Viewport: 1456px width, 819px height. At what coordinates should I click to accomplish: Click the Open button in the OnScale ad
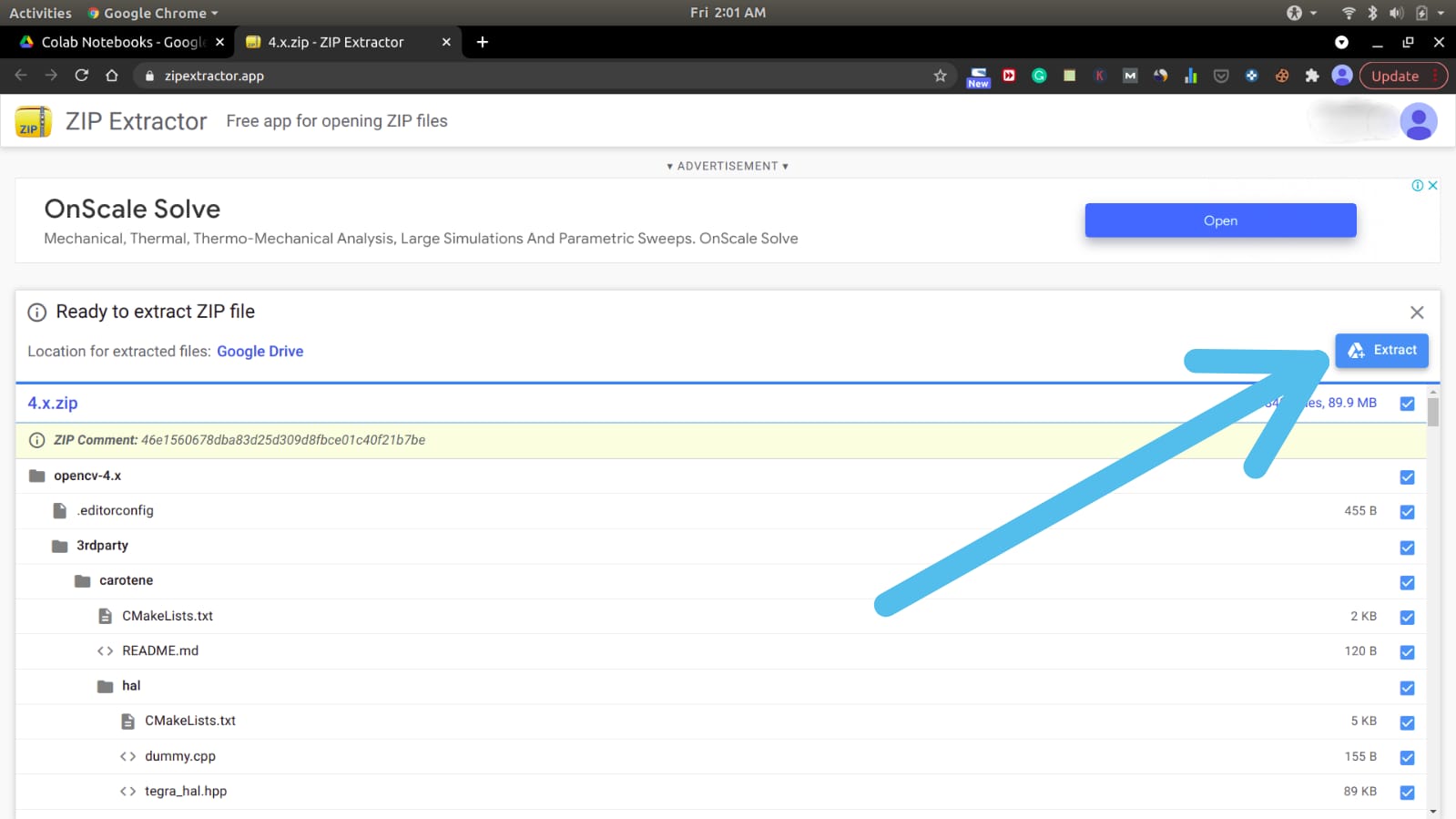[x=1220, y=220]
